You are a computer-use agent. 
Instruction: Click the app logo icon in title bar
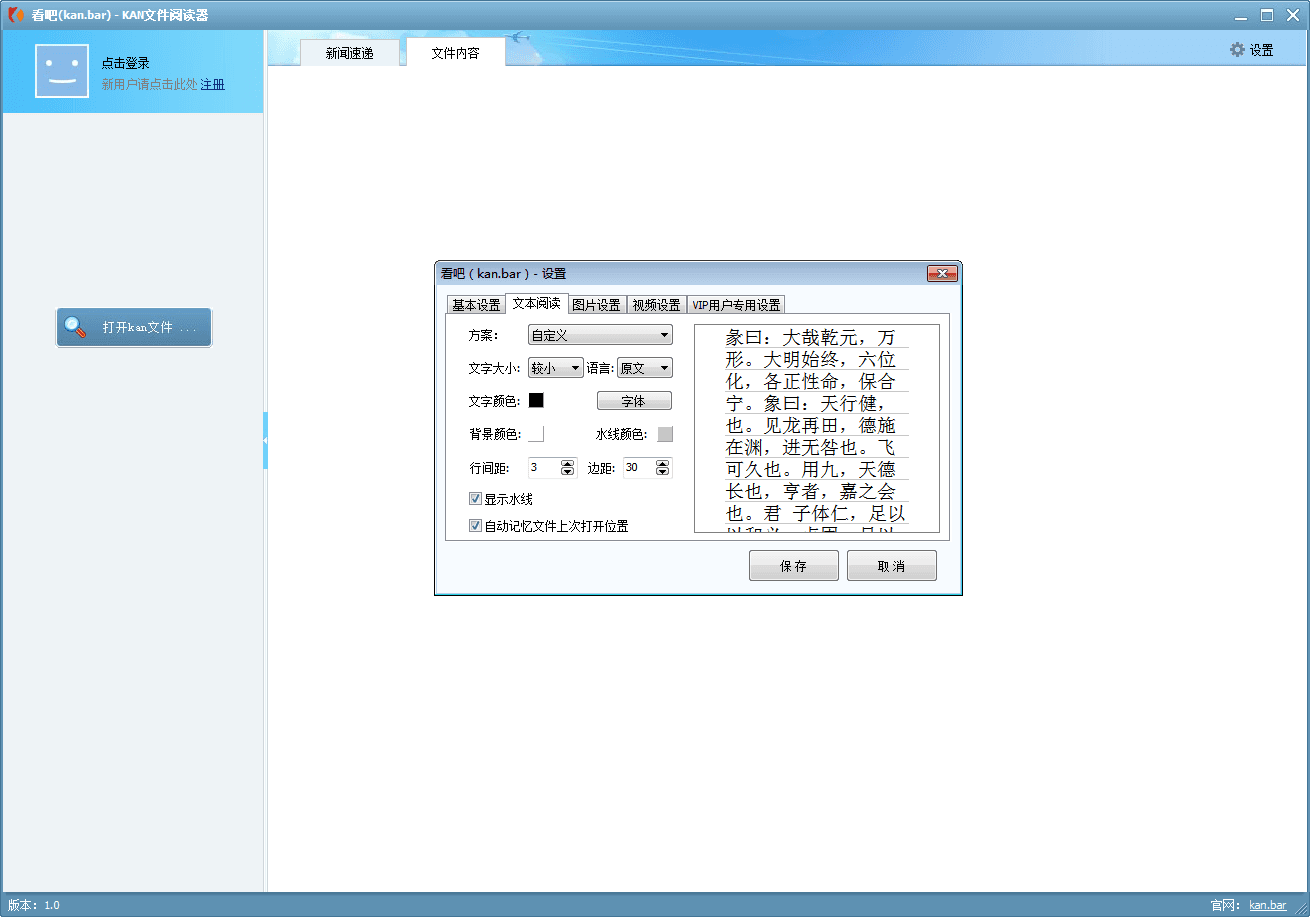(x=15, y=15)
